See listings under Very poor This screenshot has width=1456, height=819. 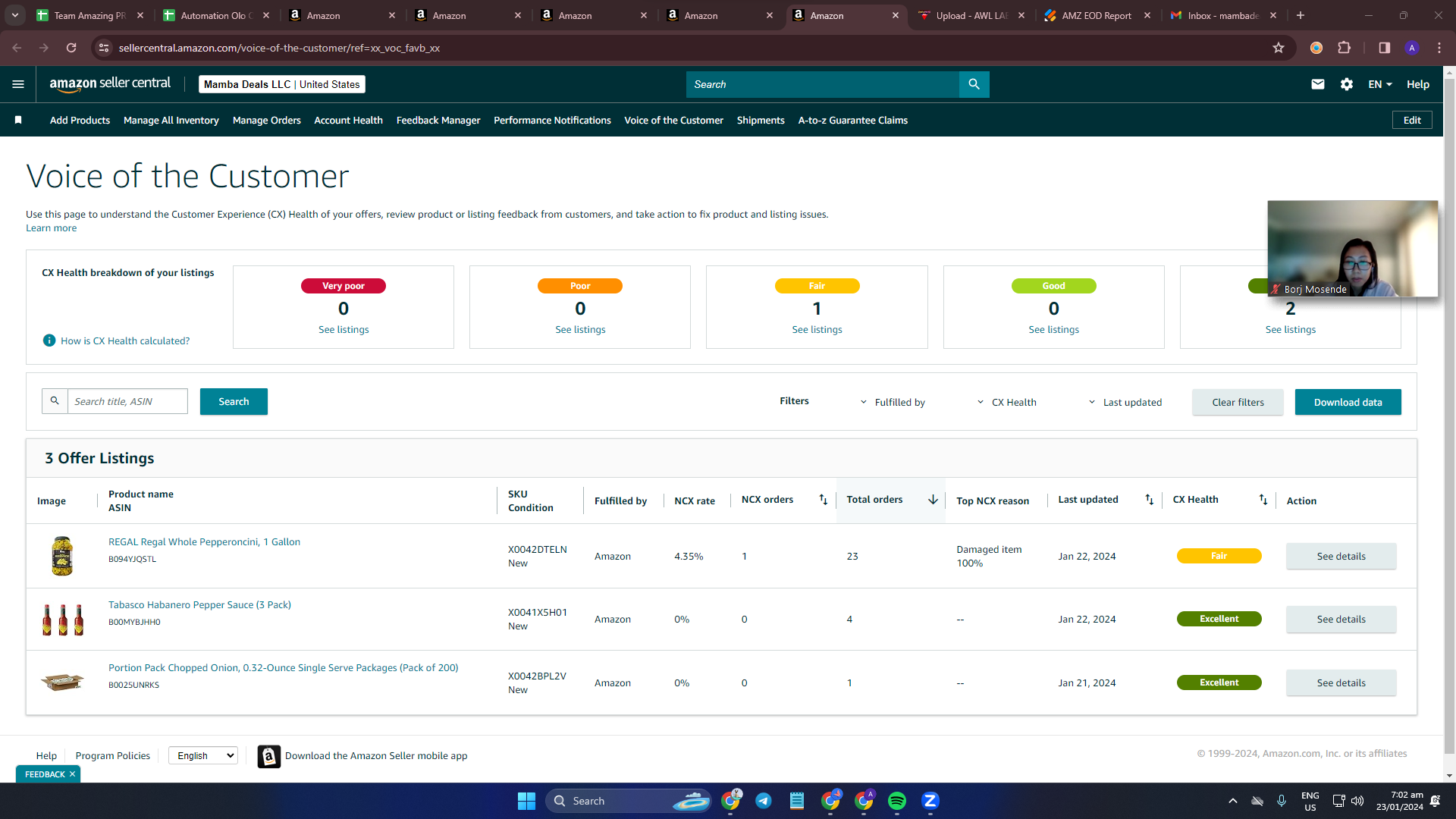[x=344, y=329]
